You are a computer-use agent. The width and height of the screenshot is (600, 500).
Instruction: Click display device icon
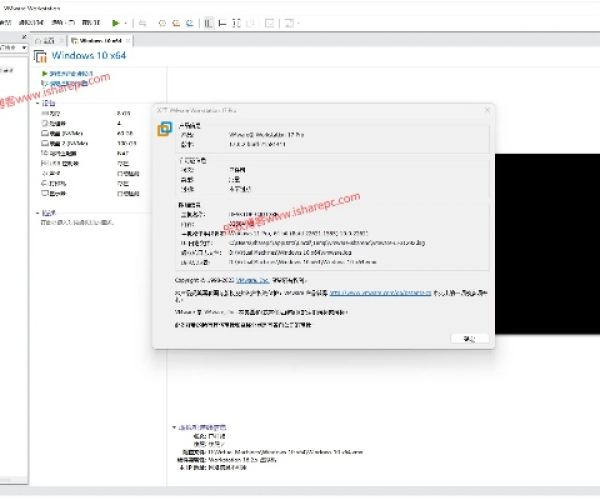tap(45, 193)
